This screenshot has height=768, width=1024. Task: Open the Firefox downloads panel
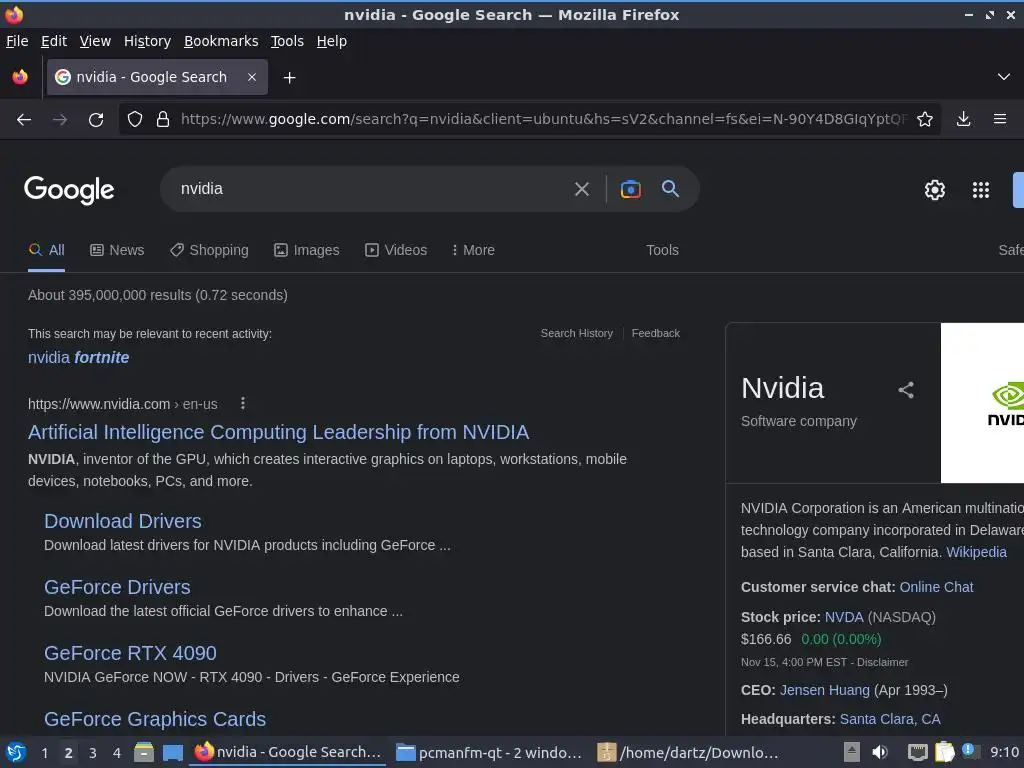pos(963,120)
